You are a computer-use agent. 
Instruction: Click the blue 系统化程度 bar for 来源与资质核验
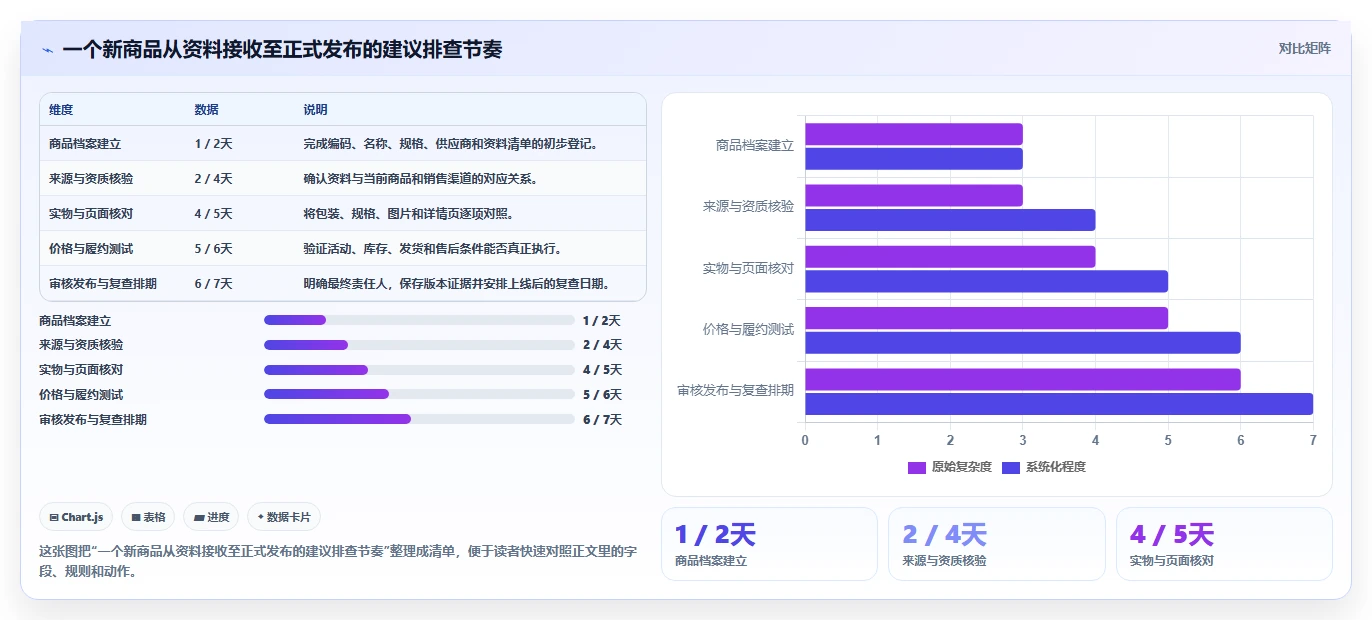click(x=950, y=220)
